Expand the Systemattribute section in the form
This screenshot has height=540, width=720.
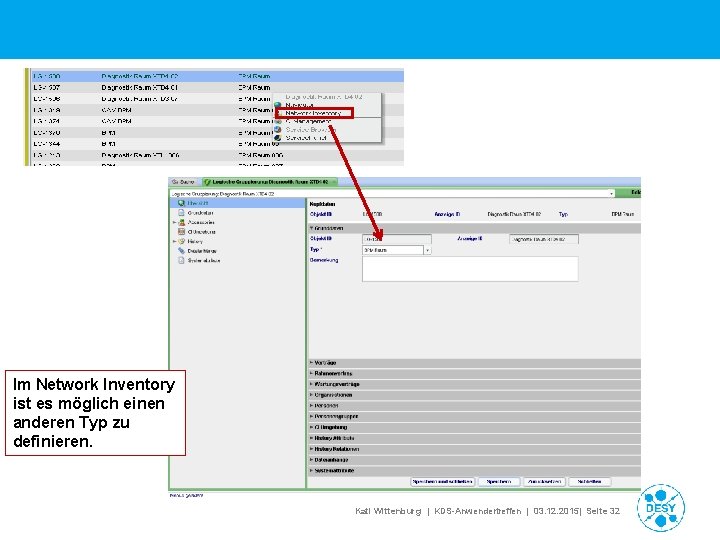474,471
